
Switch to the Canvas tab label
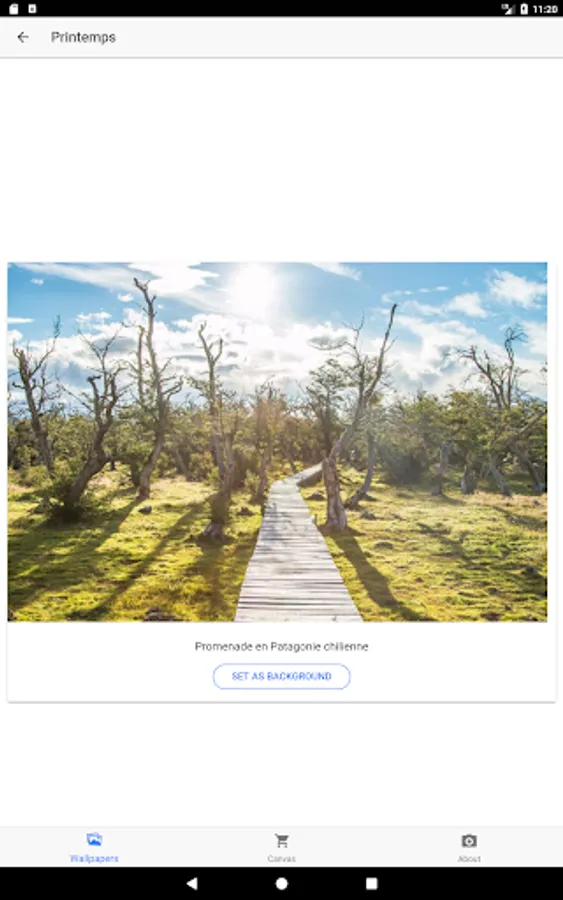pyautogui.click(x=281, y=859)
